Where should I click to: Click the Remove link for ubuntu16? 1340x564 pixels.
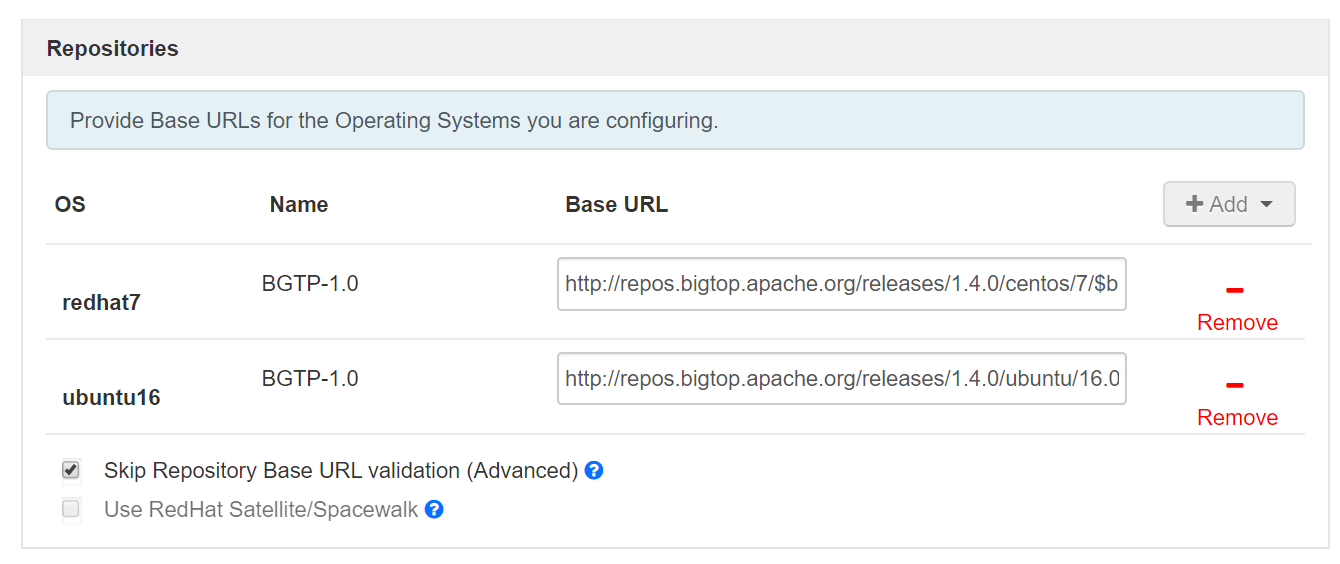click(x=1237, y=417)
